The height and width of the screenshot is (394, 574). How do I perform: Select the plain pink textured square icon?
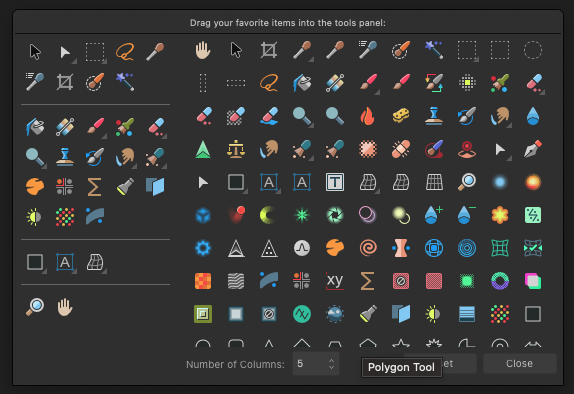click(x=434, y=281)
